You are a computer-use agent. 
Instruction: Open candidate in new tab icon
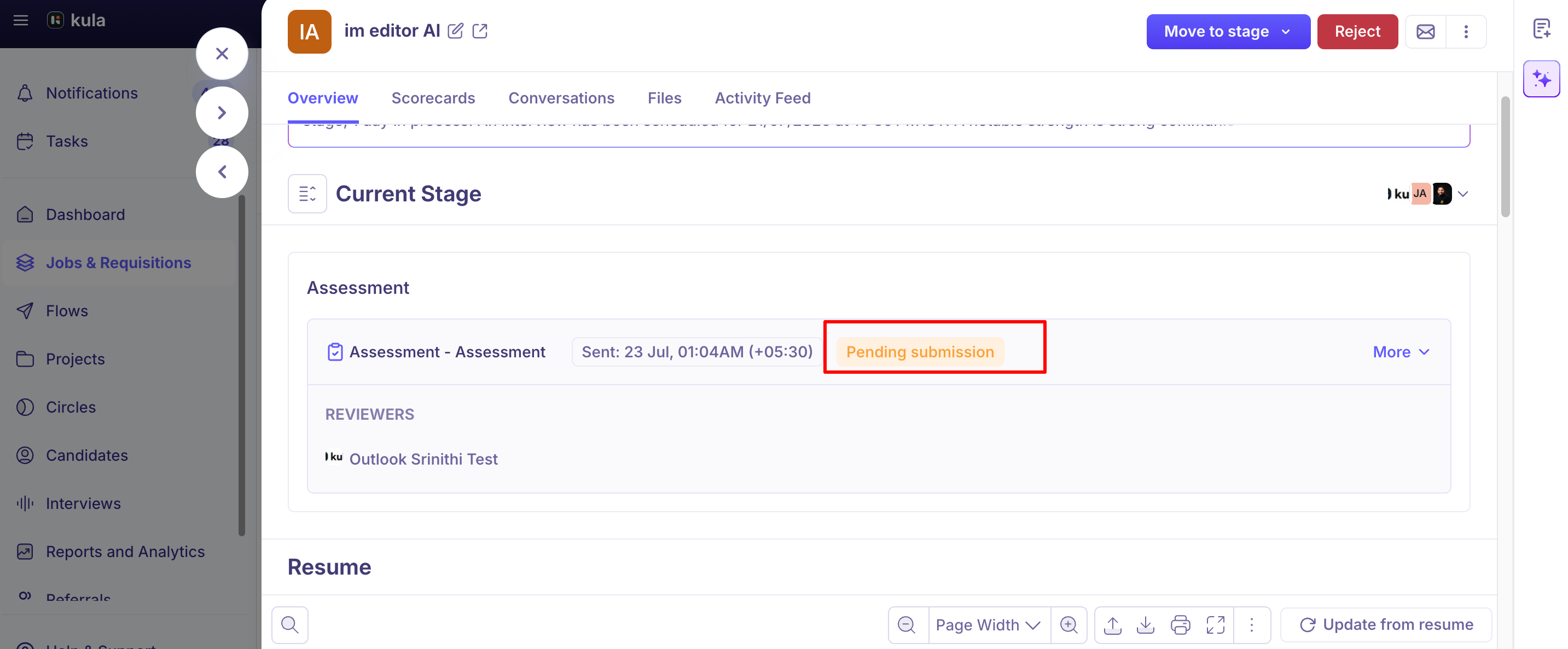point(480,31)
